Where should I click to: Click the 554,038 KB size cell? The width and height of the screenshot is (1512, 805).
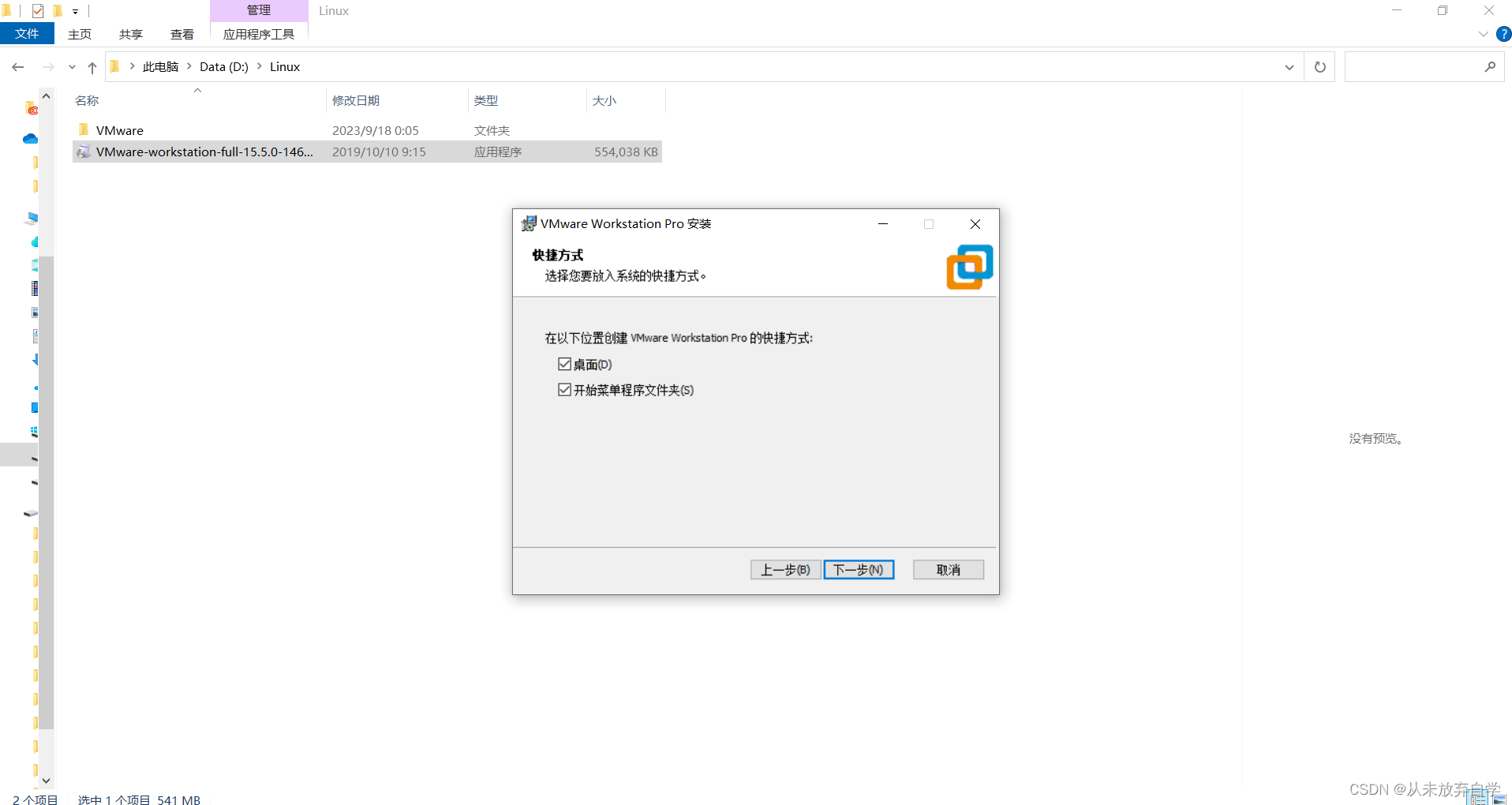pos(626,152)
